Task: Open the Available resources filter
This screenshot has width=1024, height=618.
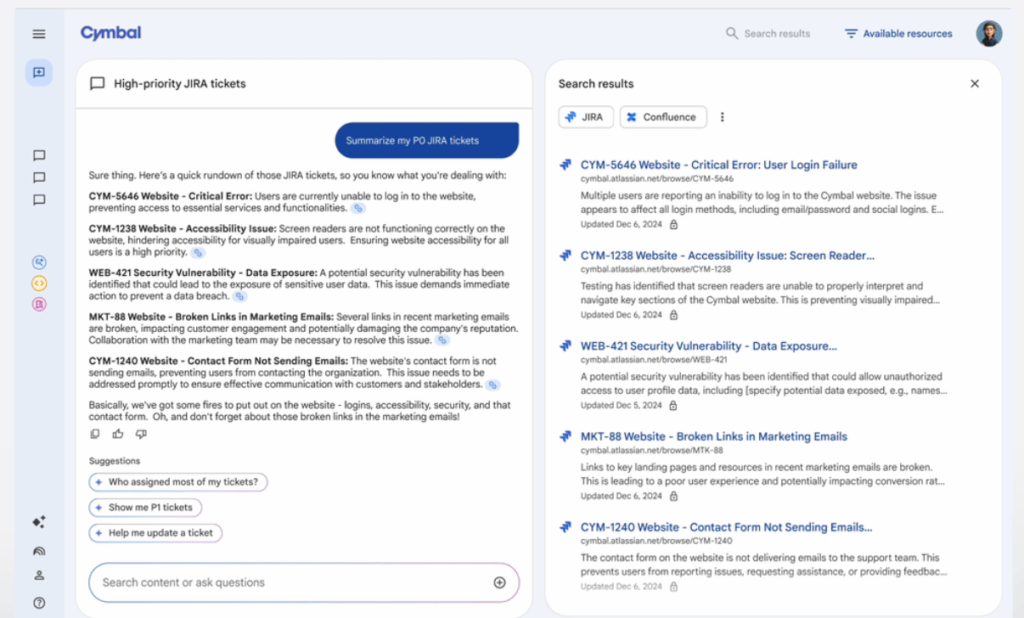Action: tap(899, 33)
